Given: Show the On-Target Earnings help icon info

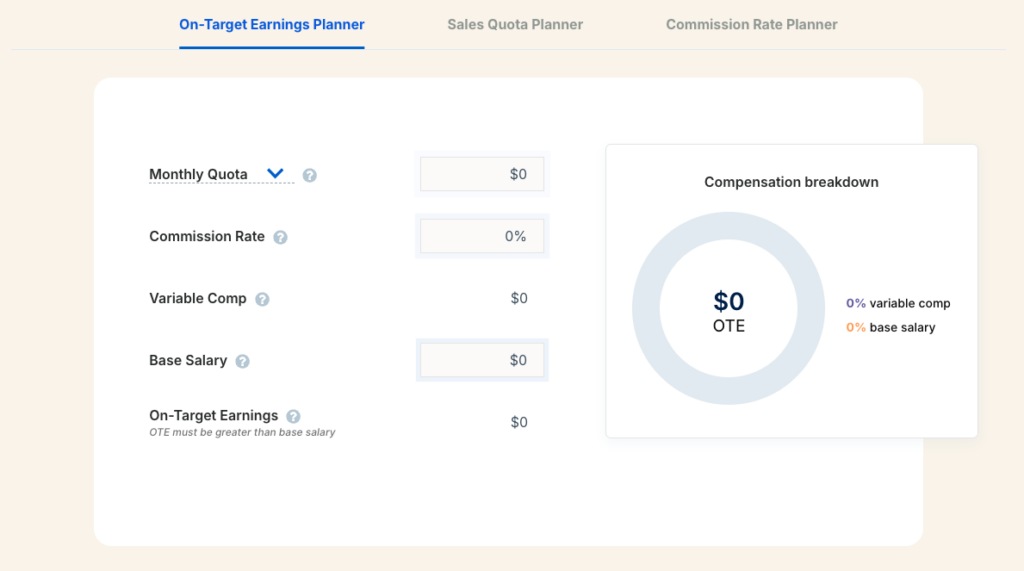Looking at the screenshot, I should [293, 416].
